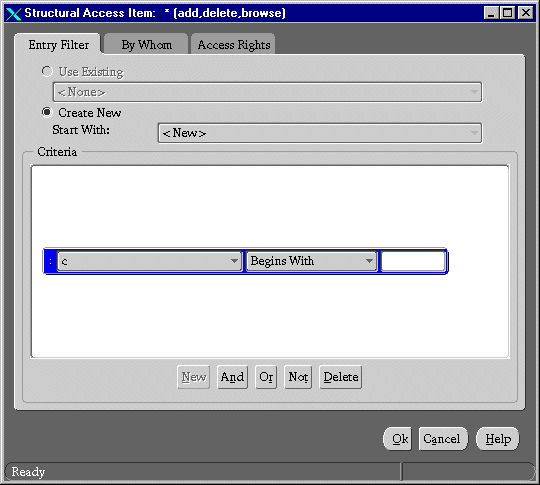540x485 pixels.
Task: Minimize the Structural Access Item window
Action: pyautogui.click(x=491, y=13)
